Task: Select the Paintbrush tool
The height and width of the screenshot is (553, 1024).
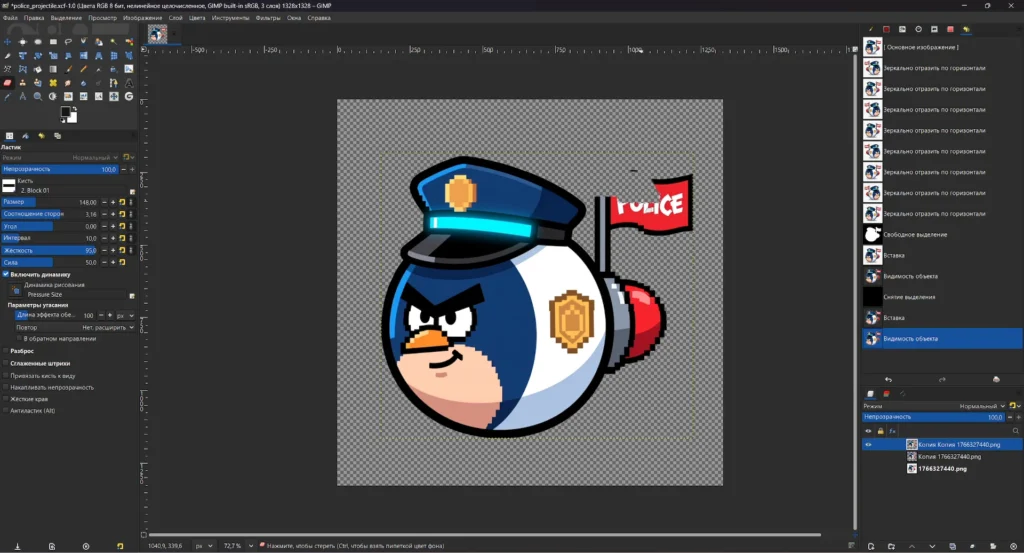Action: (68, 69)
